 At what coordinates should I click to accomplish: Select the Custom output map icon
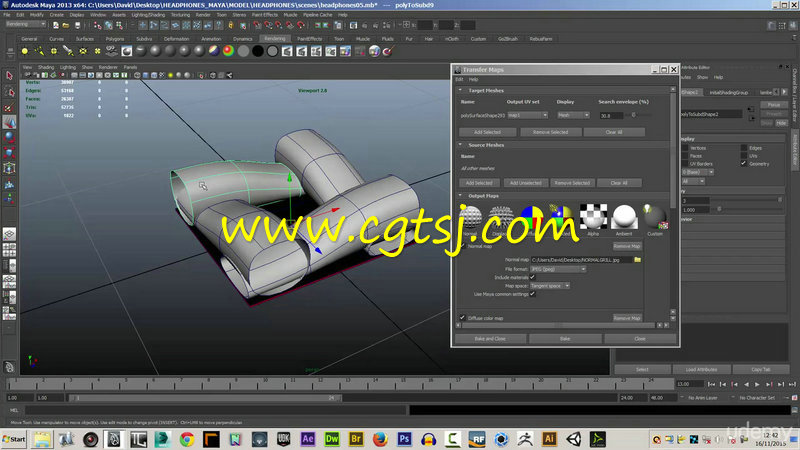655,217
